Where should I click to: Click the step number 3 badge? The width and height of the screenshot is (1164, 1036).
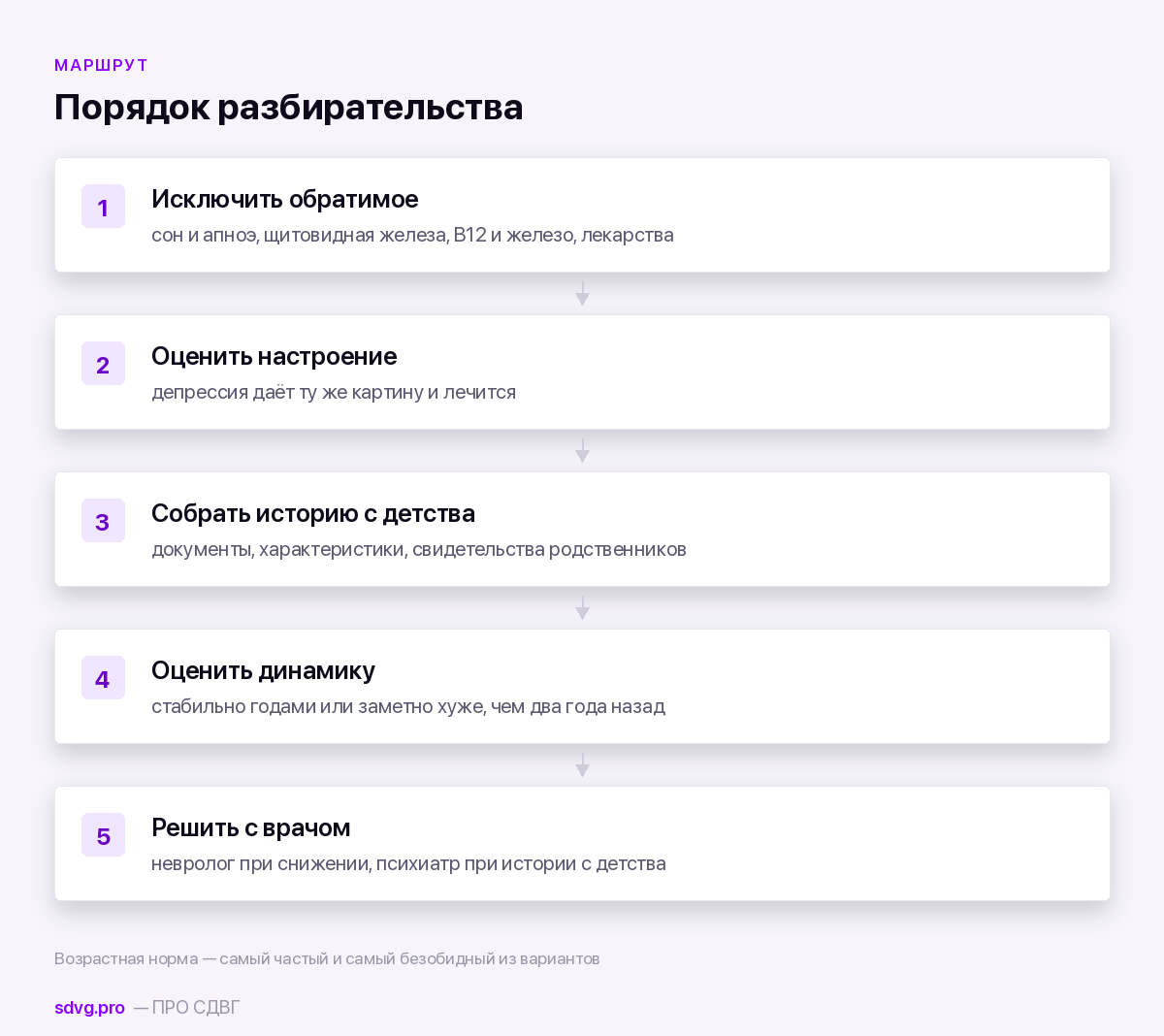(103, 521)
